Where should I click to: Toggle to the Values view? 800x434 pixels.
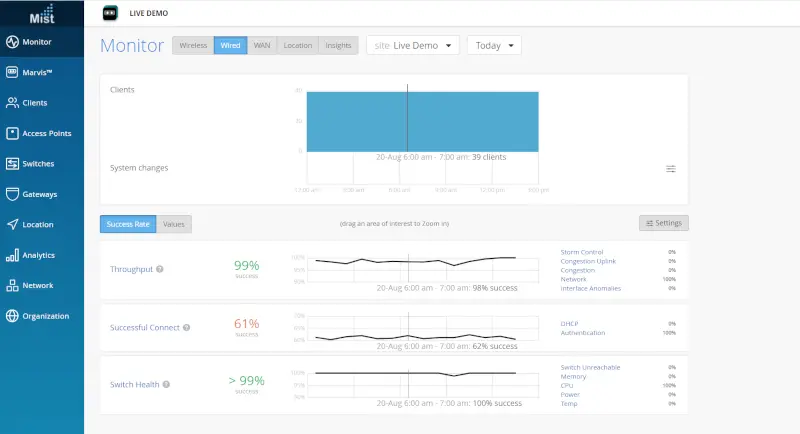tap(174, 224)
